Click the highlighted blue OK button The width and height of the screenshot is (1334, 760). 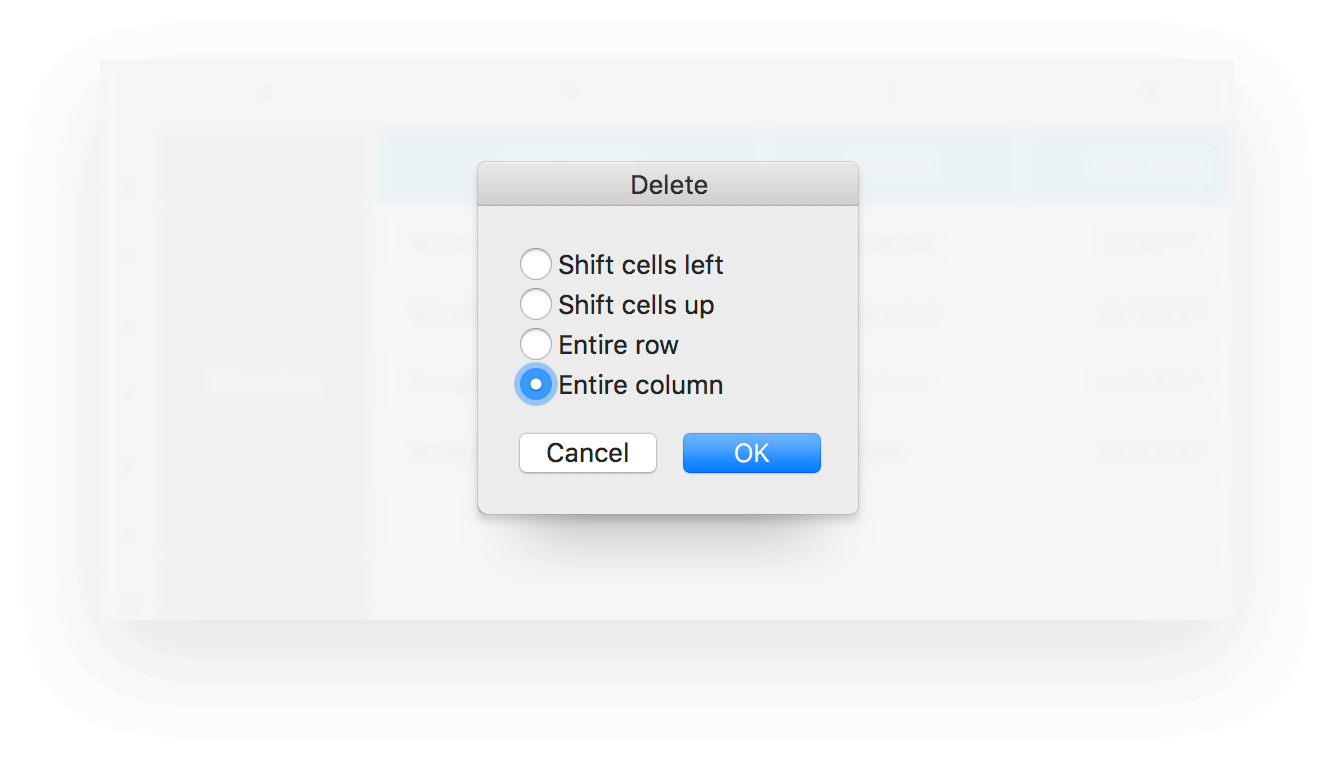tap(751, 452)
